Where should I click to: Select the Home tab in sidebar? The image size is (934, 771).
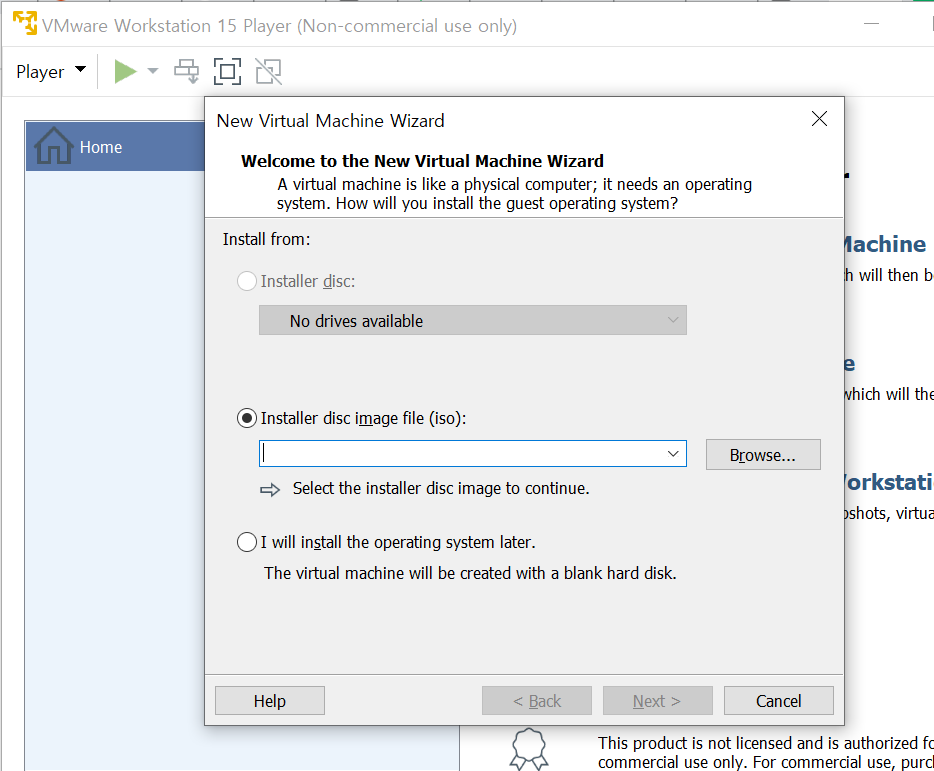tap(116, 147)
